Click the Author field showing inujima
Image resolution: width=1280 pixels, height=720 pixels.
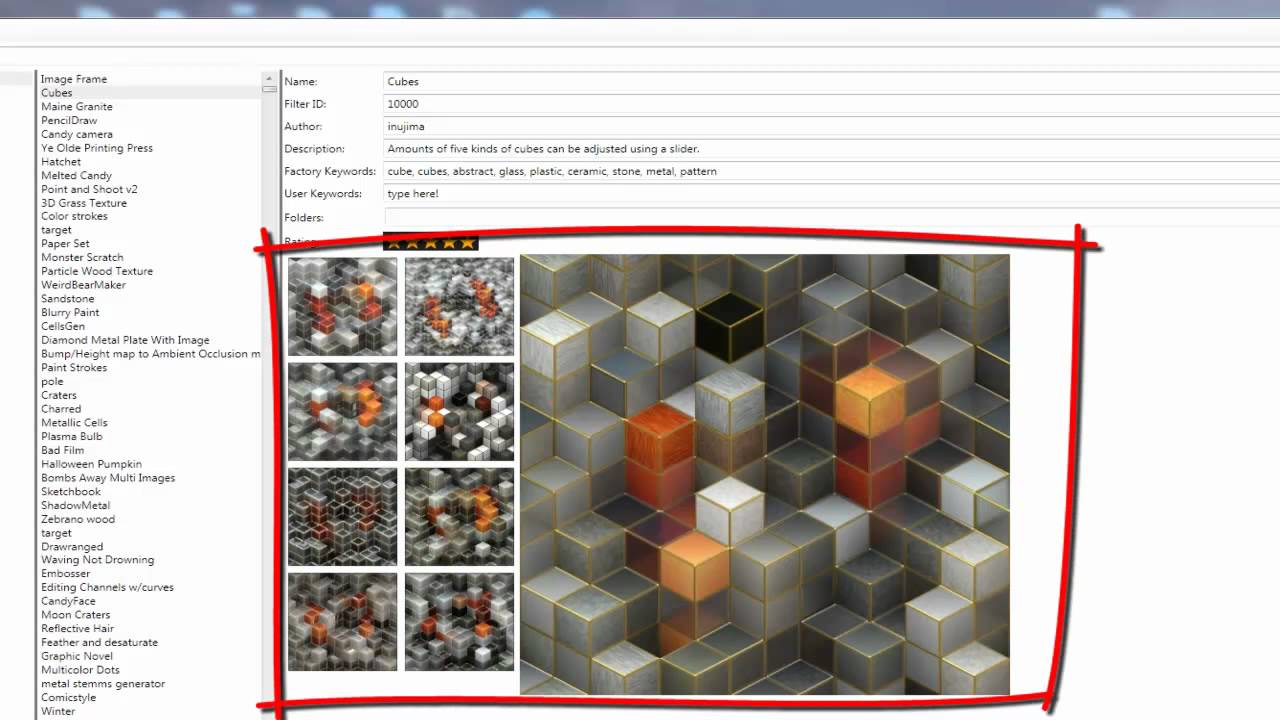pos(831,127)
